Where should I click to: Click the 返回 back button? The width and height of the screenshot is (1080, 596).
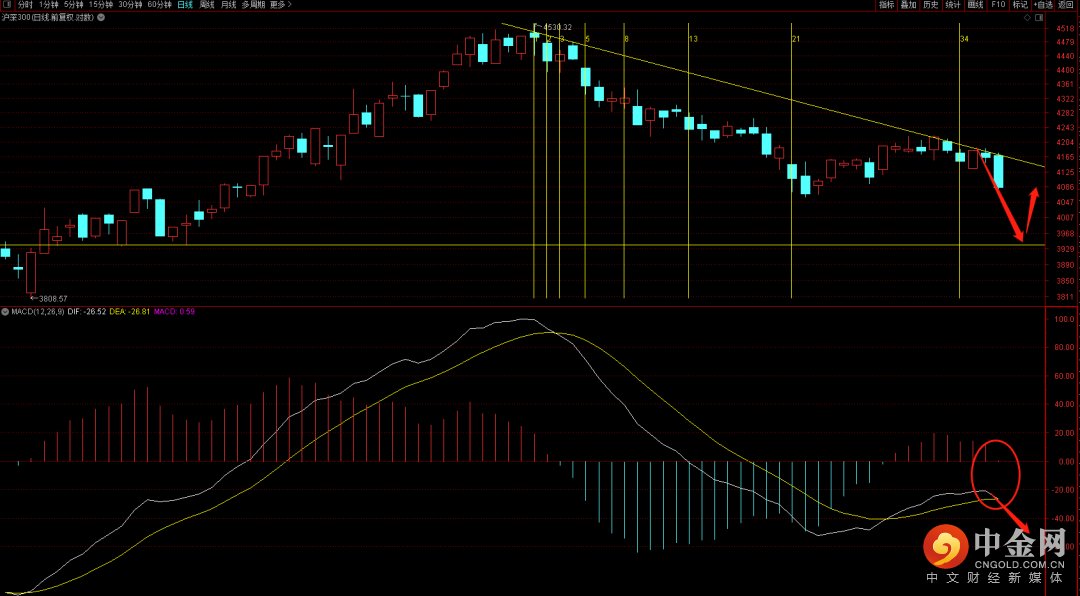click(1066, 5)
